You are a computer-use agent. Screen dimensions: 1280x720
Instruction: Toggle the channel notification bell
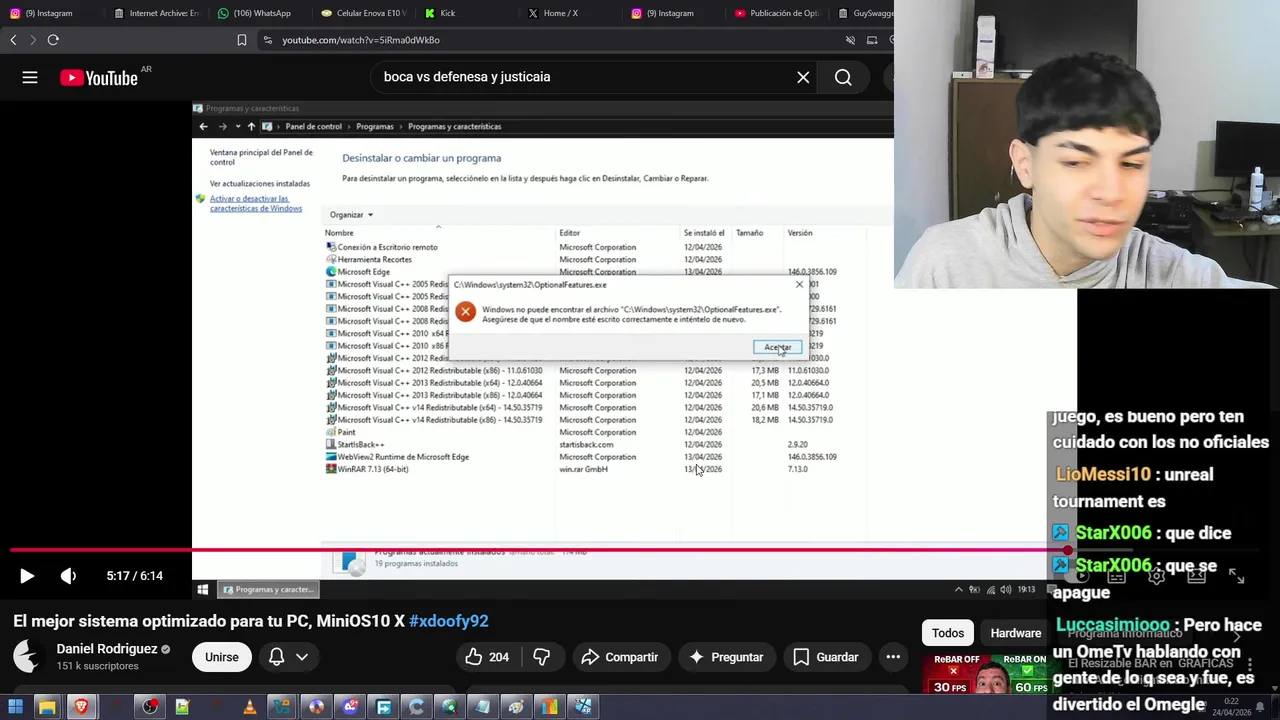[x=276, y=657]
